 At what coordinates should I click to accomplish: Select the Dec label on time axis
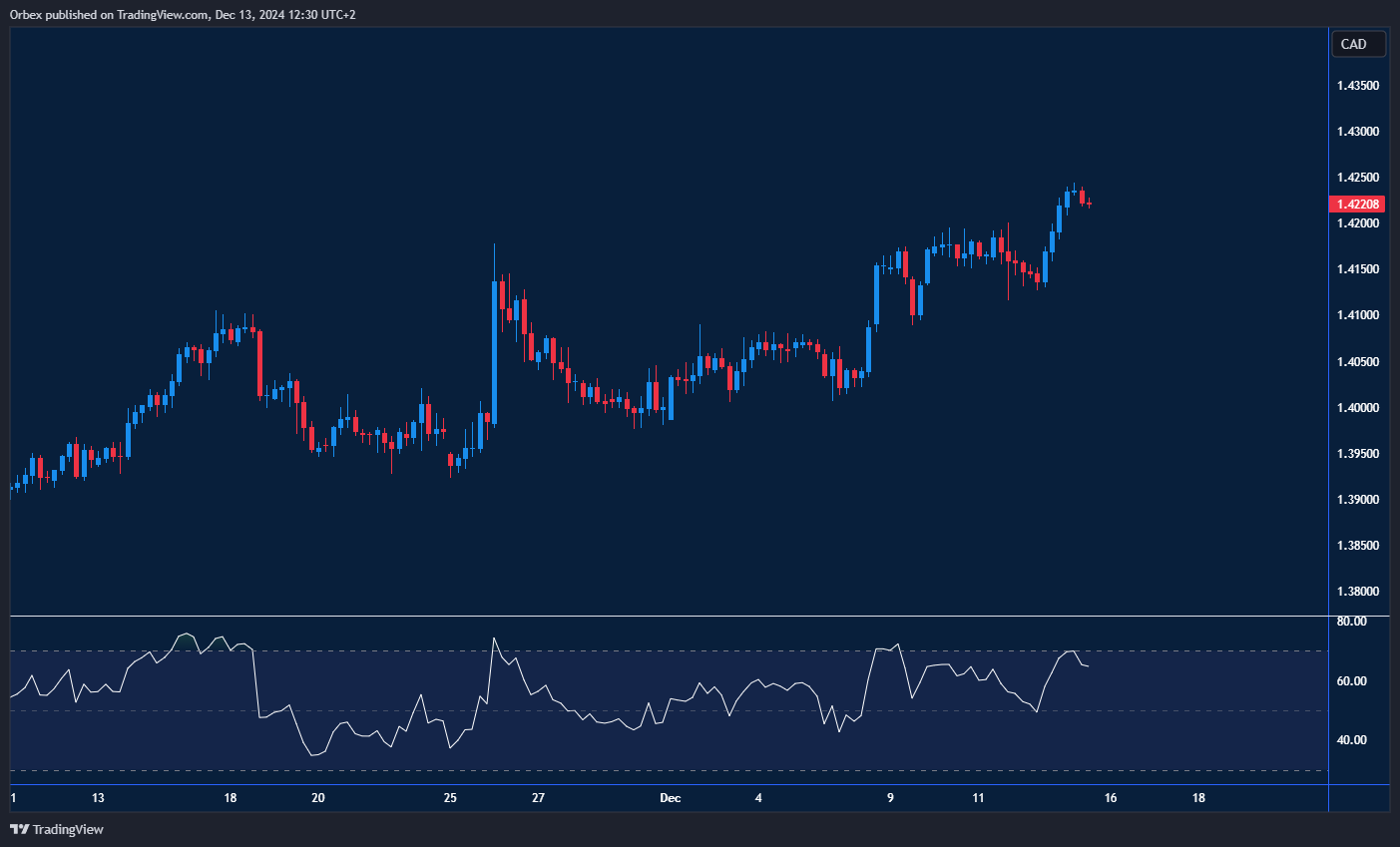coord(671,798)
